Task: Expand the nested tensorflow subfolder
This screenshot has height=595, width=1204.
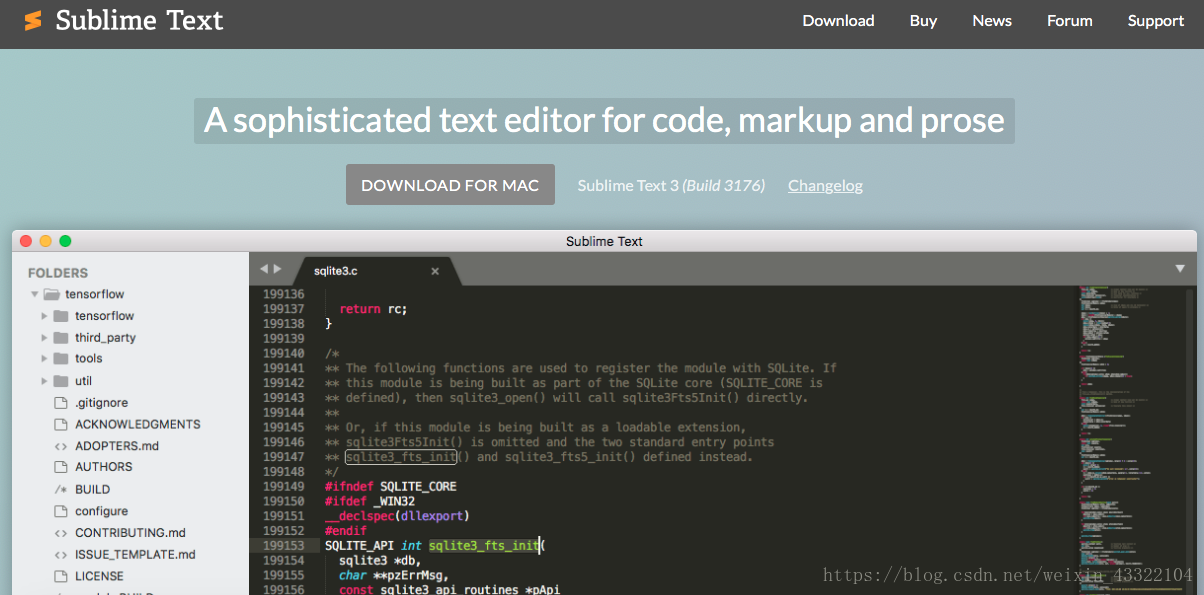Action: coord(44,316)
